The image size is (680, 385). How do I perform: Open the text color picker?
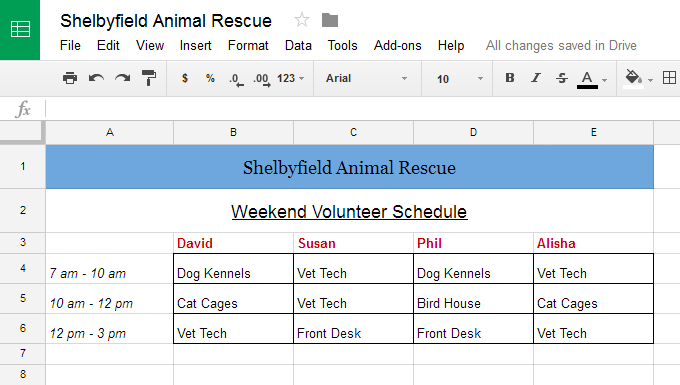click(592, 79)
